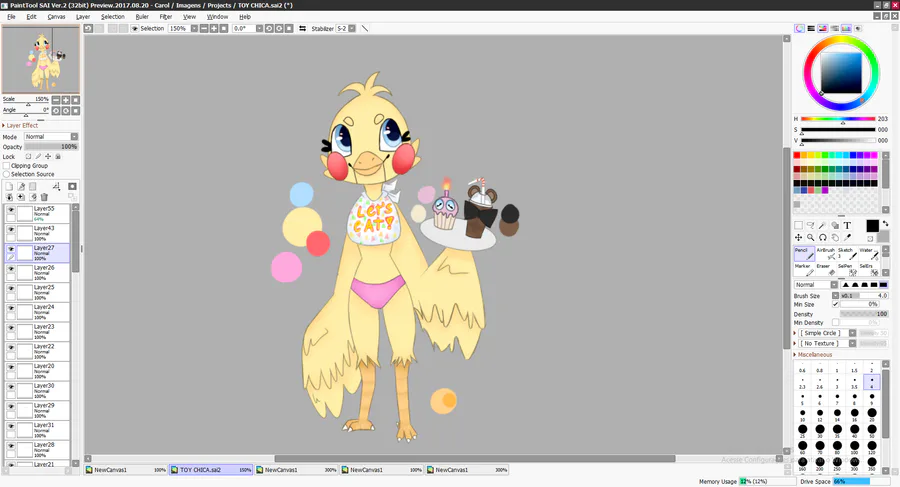The width and height of the screenshot is (900, 487).
Task: Choose the rectangular selection tool
Action: 798,225
